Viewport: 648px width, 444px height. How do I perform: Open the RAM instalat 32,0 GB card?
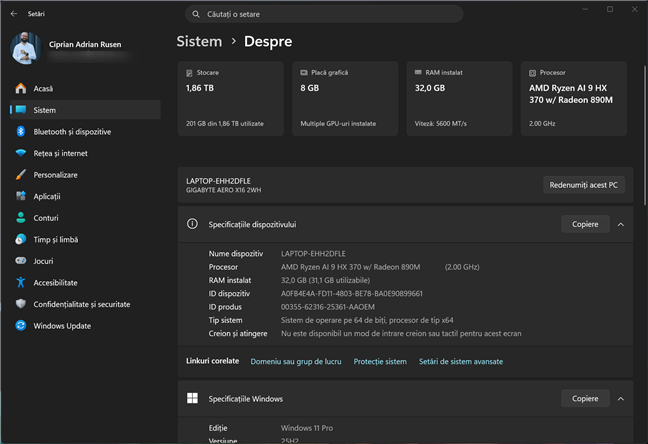click(x=460, y=98)
